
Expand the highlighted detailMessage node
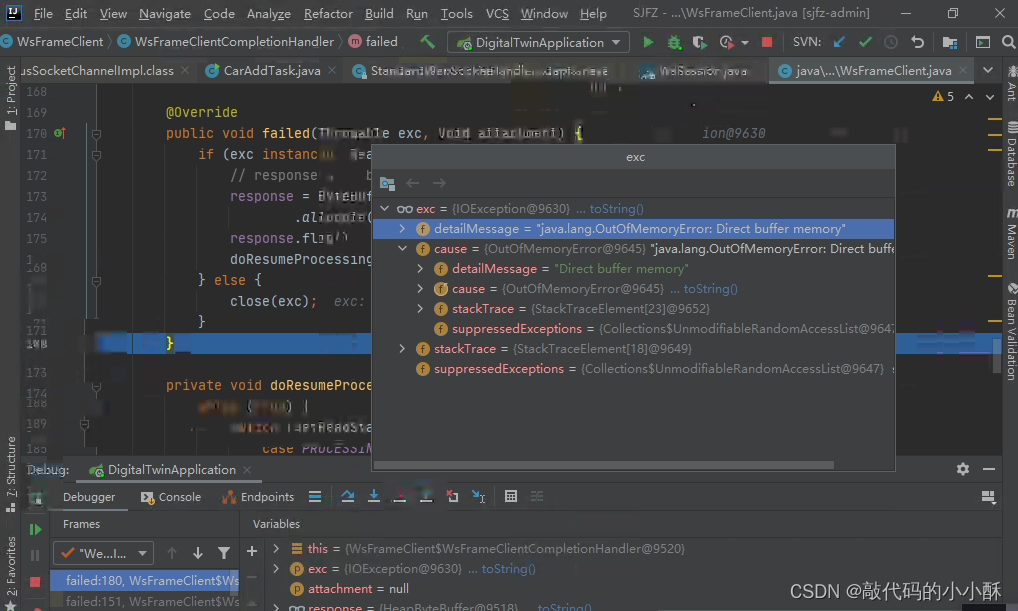403,229
